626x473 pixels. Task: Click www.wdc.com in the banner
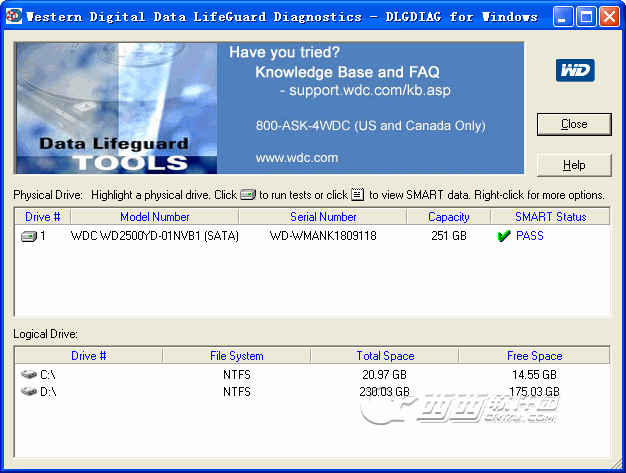pyautogui.click(x=297, y=158)
